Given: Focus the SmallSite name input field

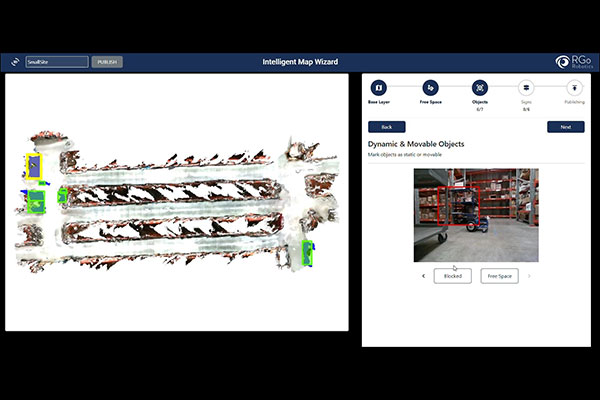Looking at the screenshot, I should [x=57, y=62].
